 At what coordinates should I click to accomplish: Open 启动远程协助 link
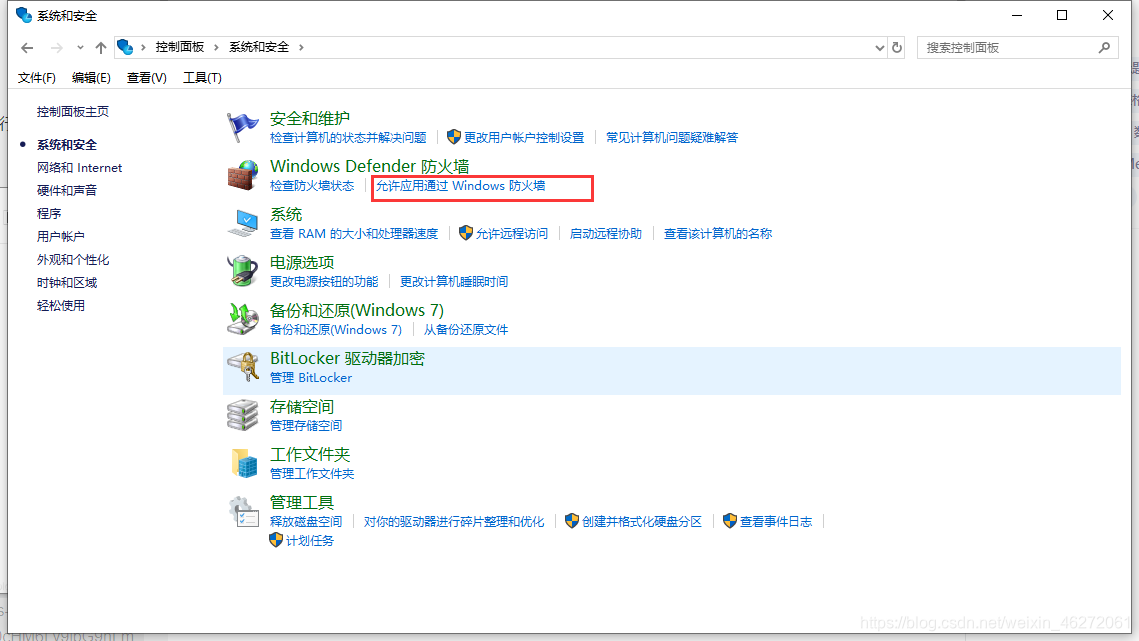(606, 233)
